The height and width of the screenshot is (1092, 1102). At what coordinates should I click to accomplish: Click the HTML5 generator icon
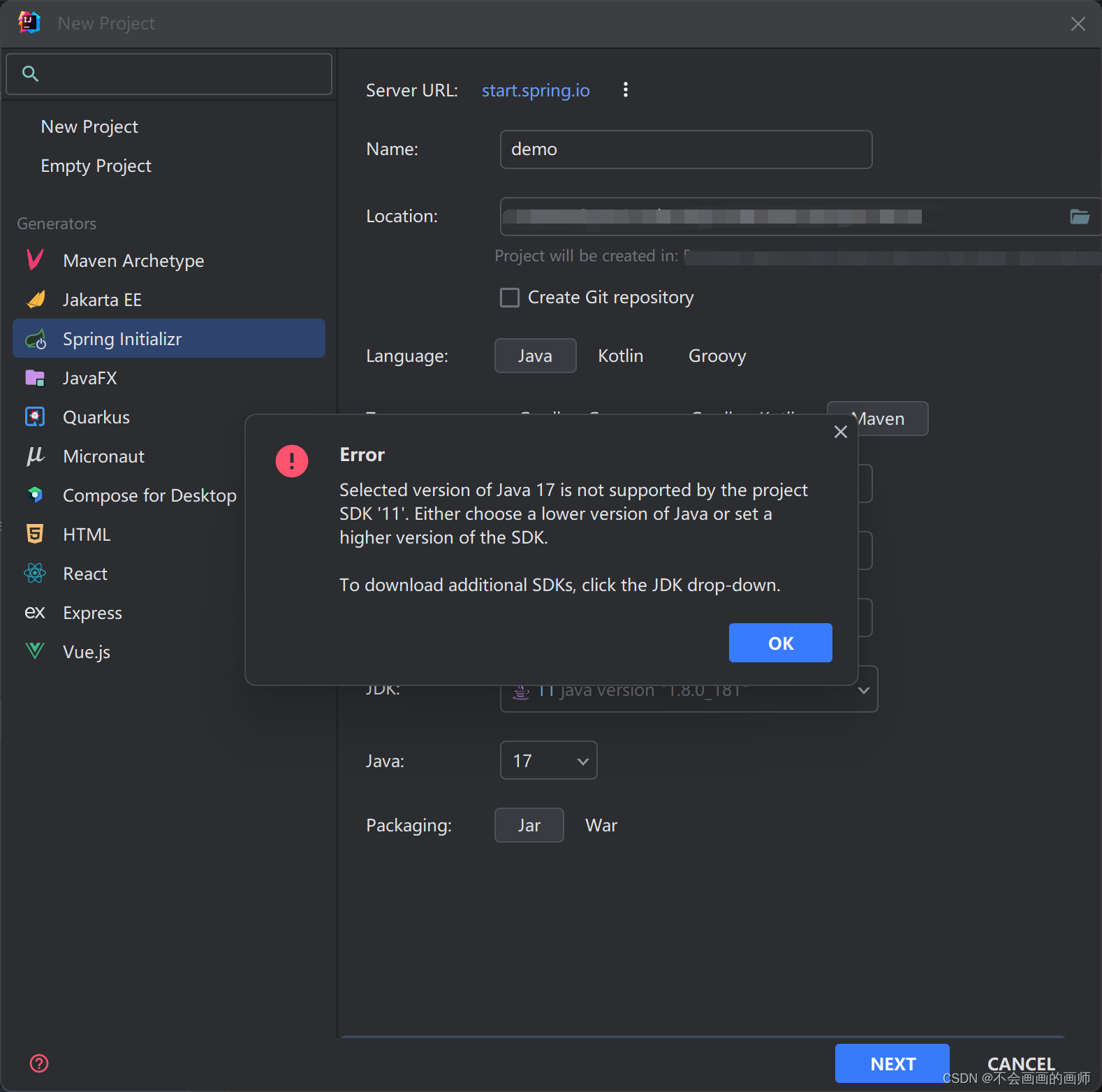[35, 534]
